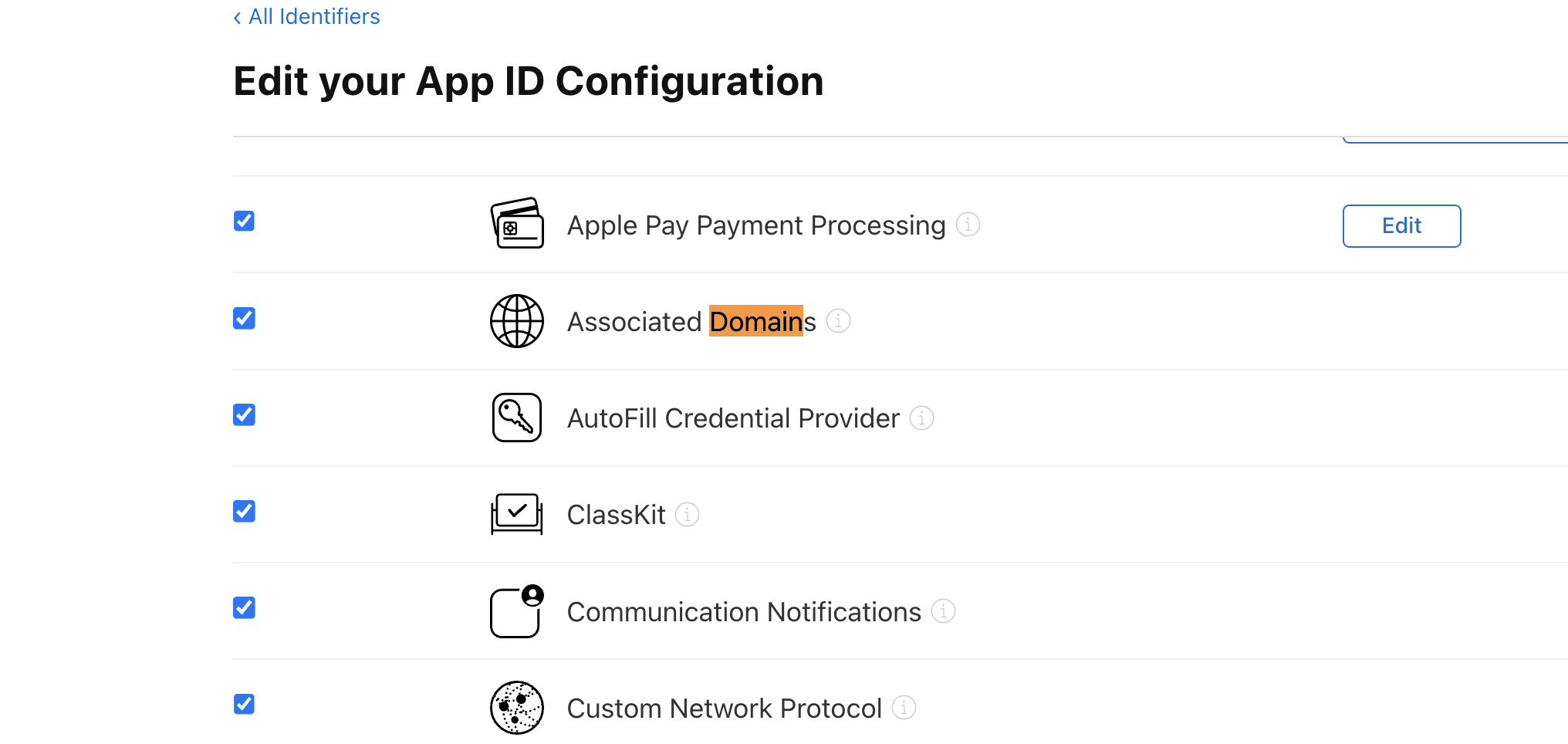Go back to All Identifiers
The width and height of the screenshot is (1568, 744).
[306, 17]
